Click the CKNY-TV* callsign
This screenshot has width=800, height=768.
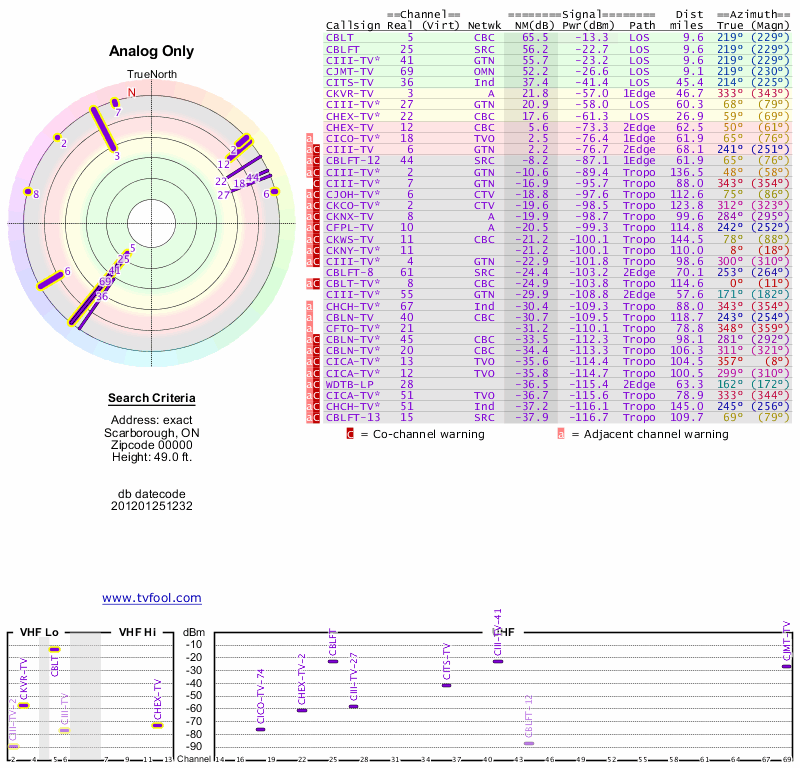pyautogui.click(x=353, y=250)
